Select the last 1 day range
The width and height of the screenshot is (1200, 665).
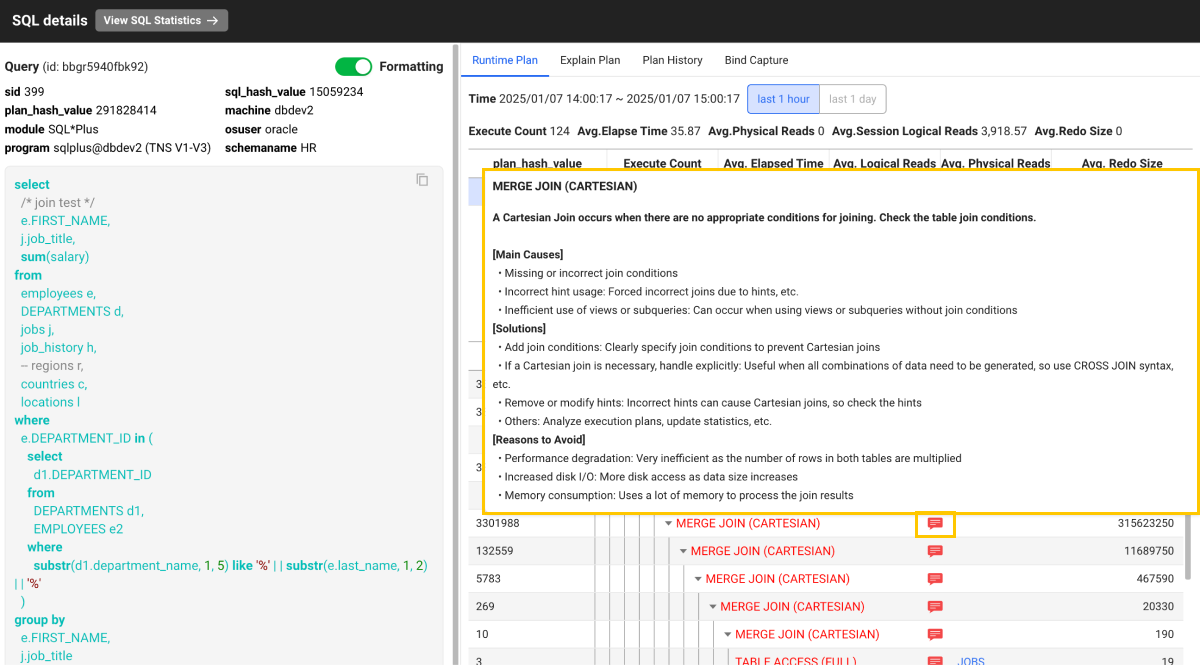click(x=852, y=99)
